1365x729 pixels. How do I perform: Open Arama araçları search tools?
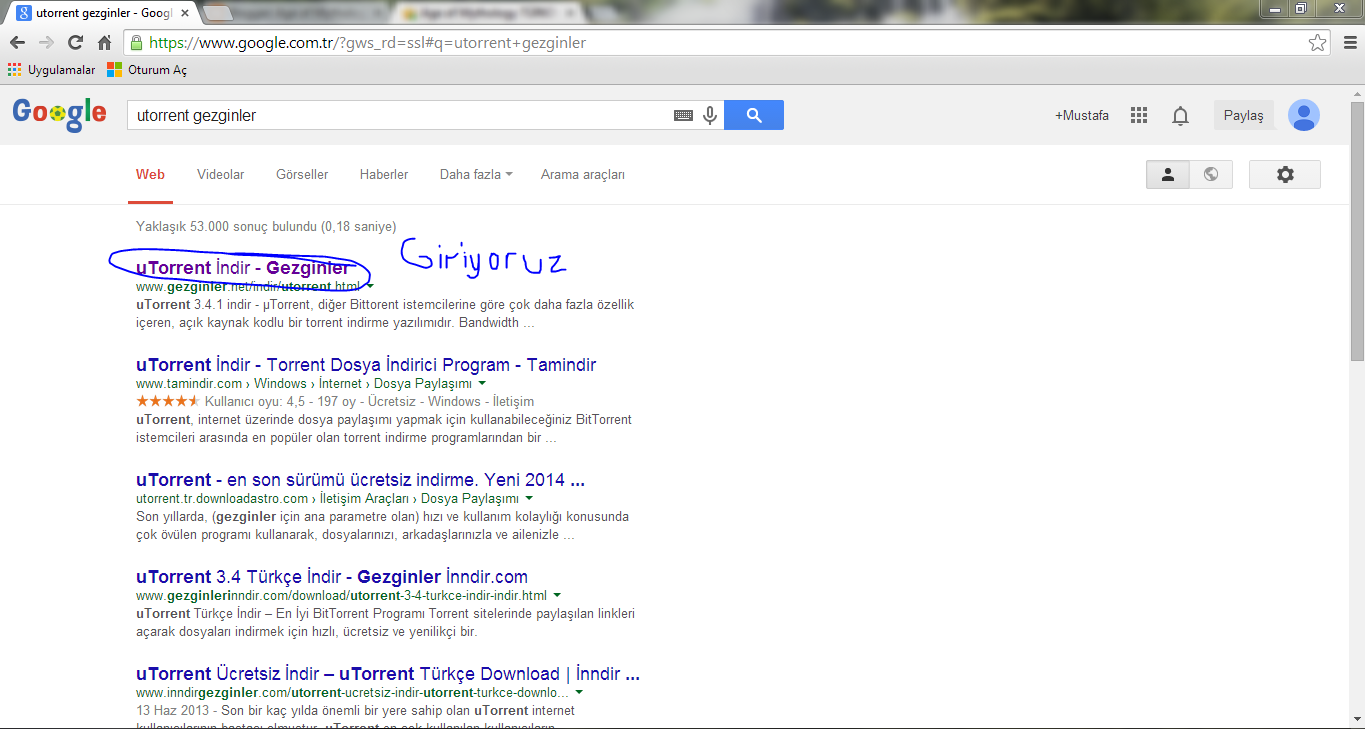click(583, 174)
